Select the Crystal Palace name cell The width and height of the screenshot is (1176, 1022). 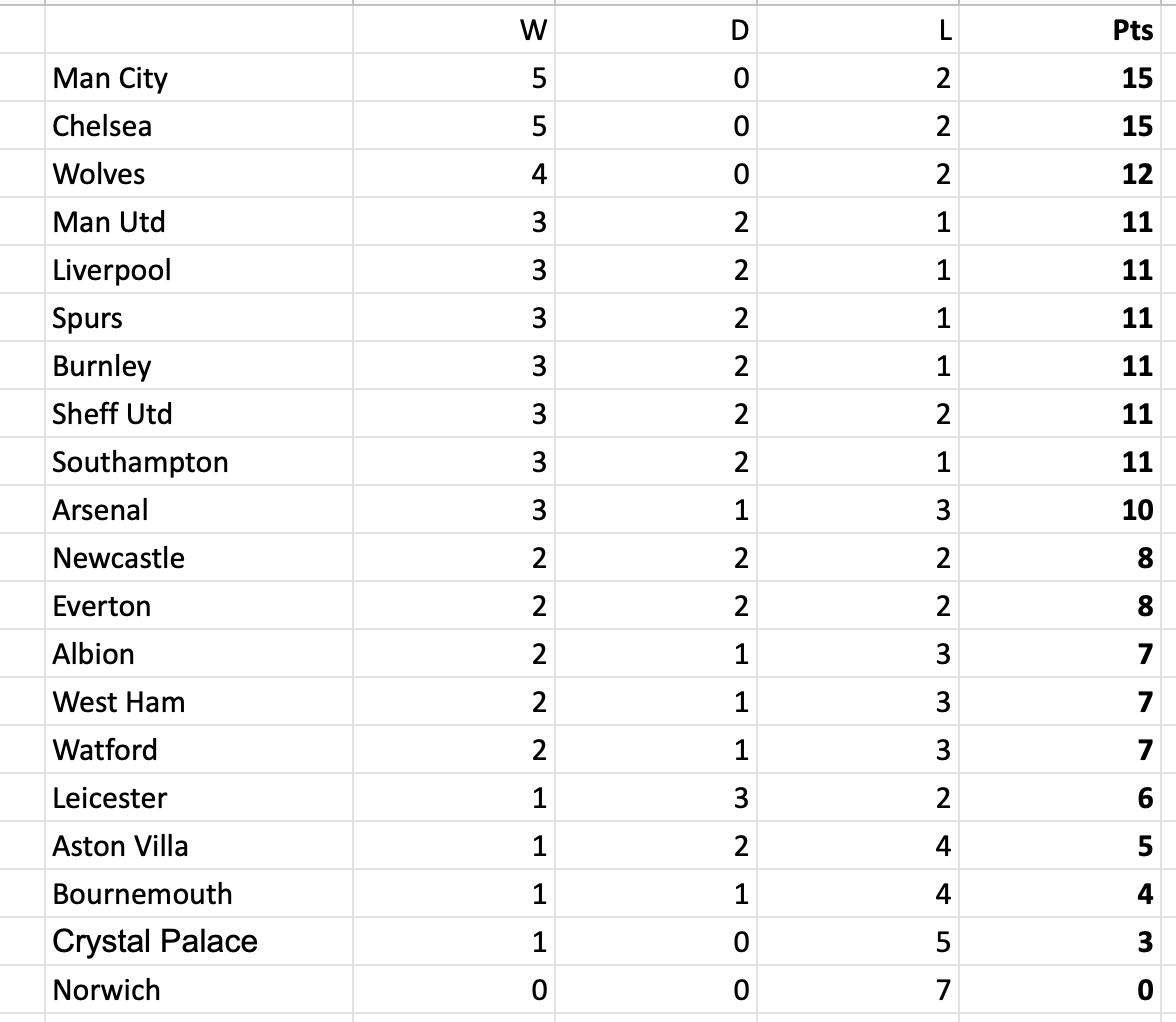[x=199, y=941]
